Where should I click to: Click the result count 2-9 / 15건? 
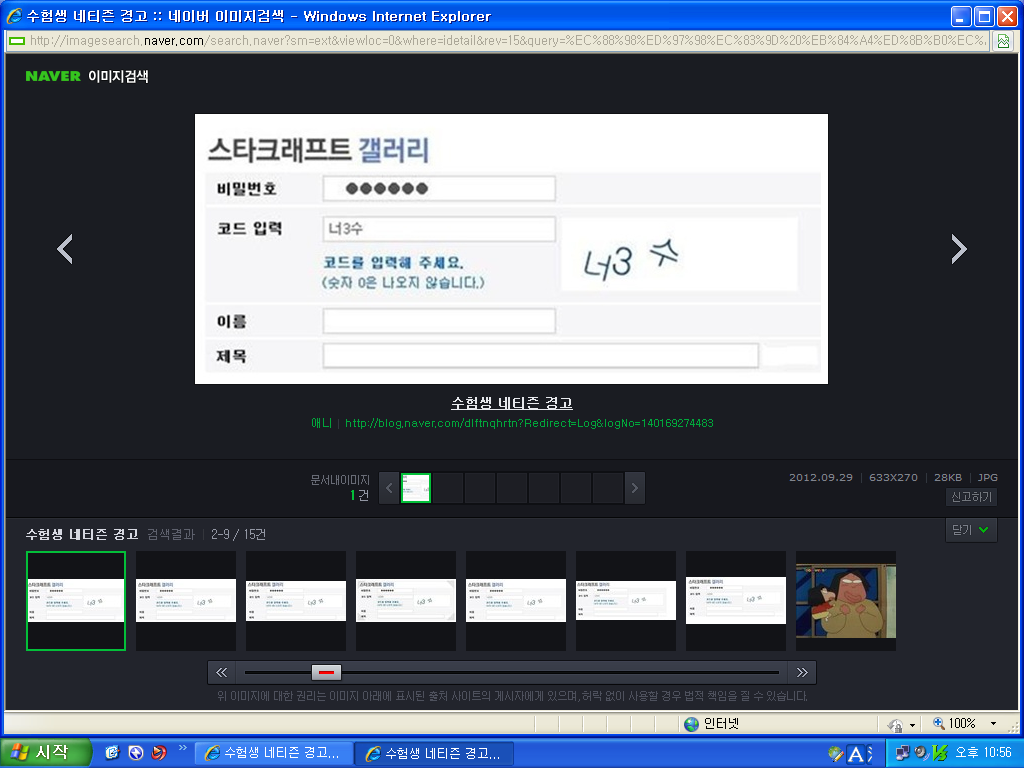pos(238,535)
